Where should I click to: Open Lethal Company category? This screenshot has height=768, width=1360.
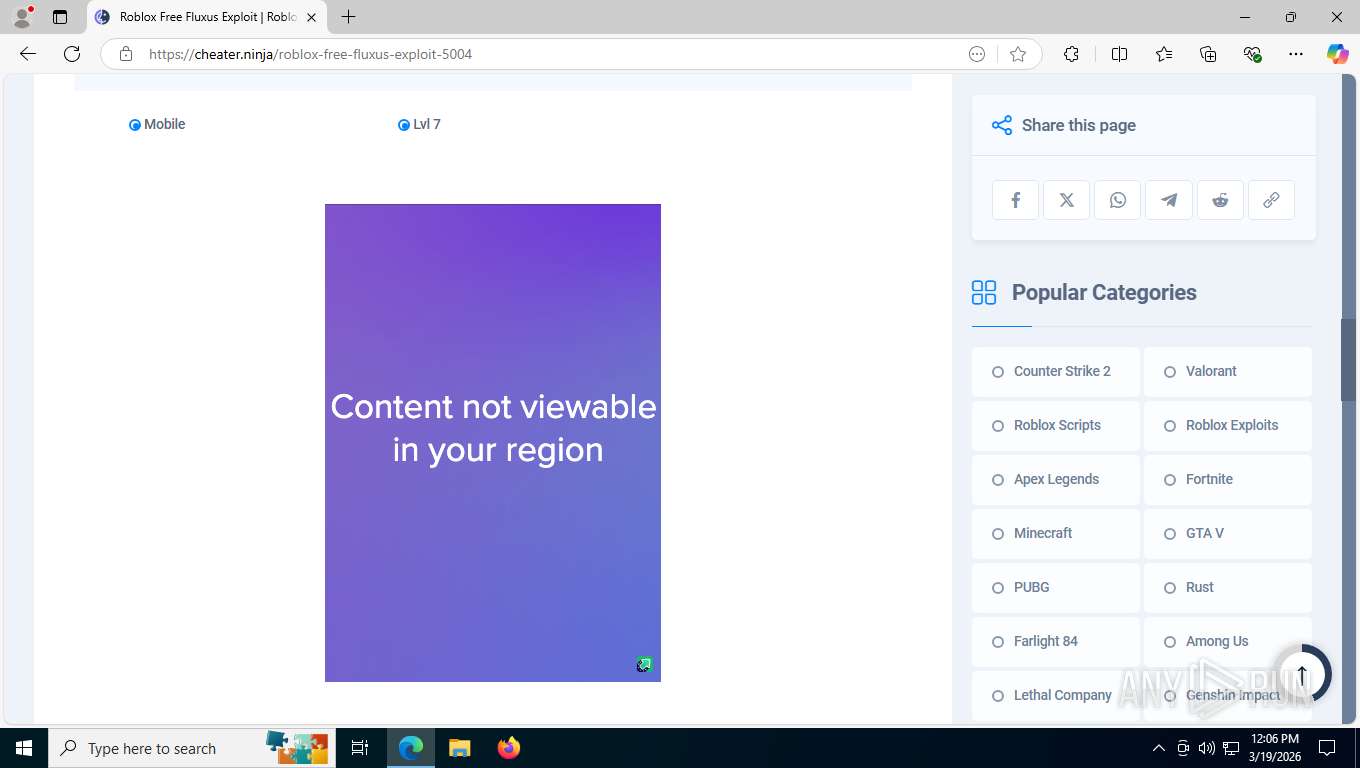coord(1056,696)
